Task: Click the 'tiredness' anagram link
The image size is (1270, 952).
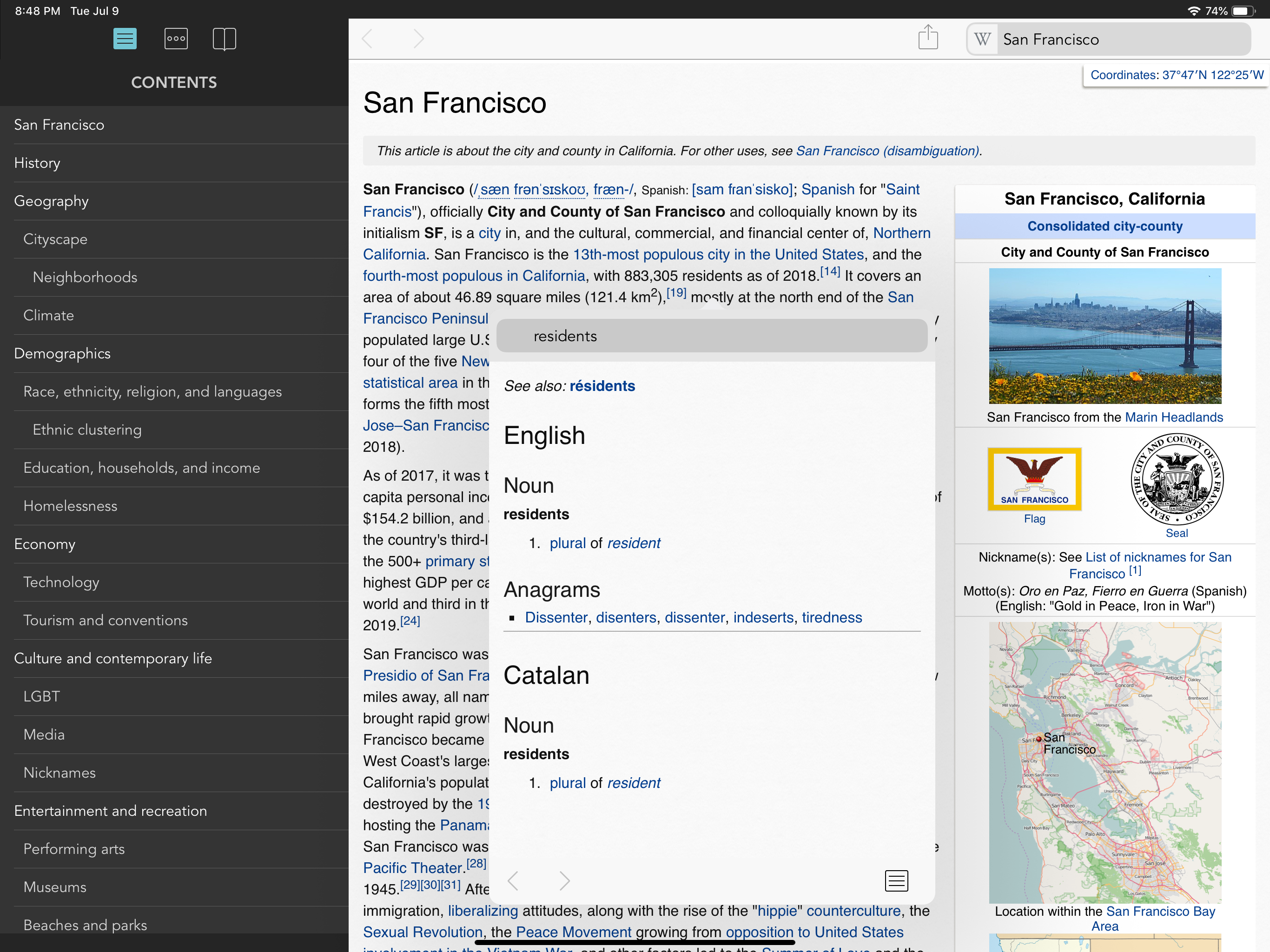Action: pos(832,617)
